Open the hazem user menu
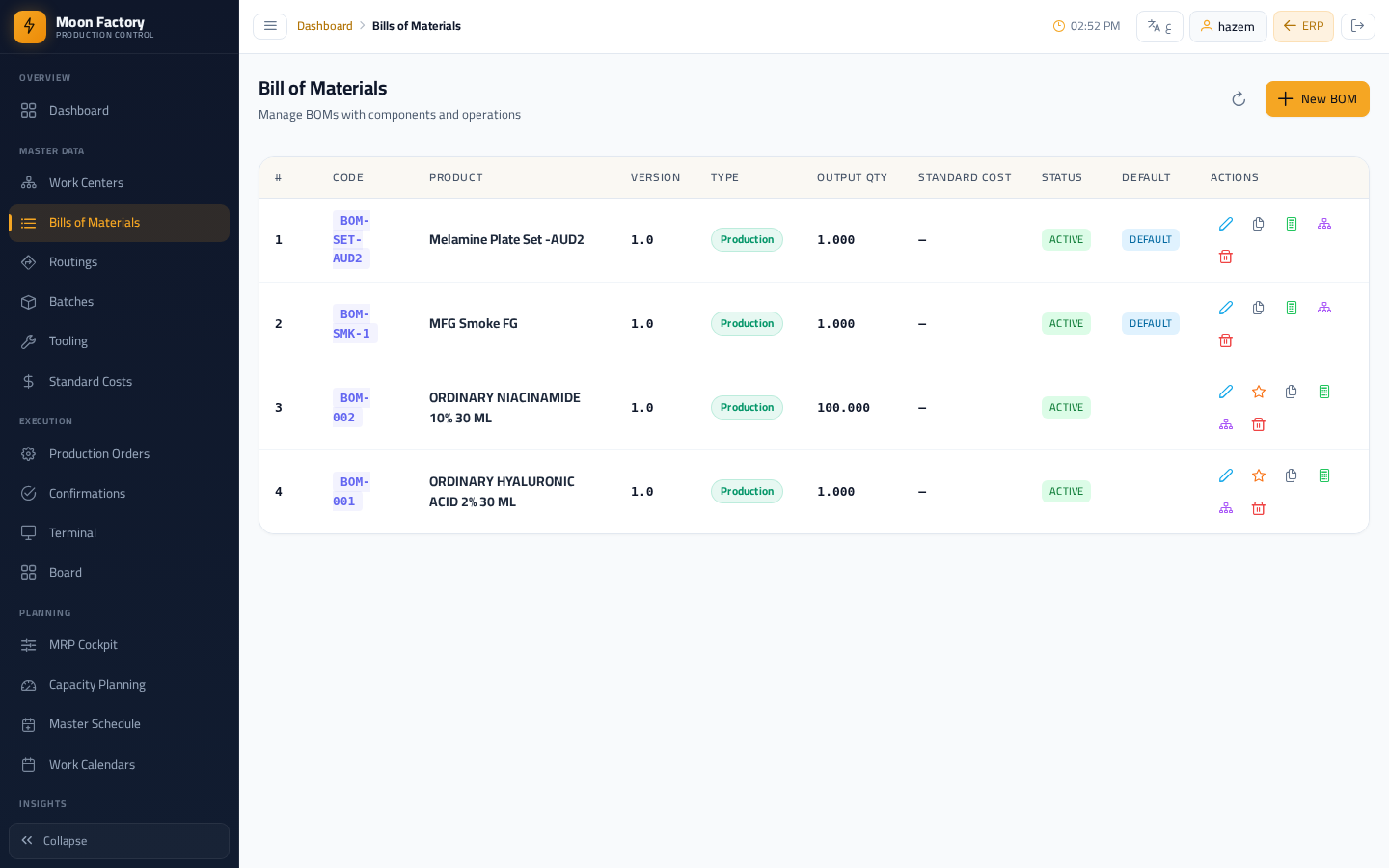 pyautogui.click(x=1228, y=26)
